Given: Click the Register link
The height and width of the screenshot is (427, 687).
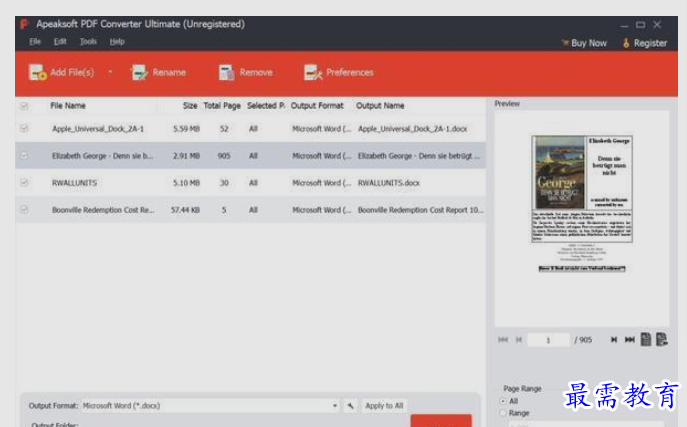Looking at the screenshot, I should point(645,43).
